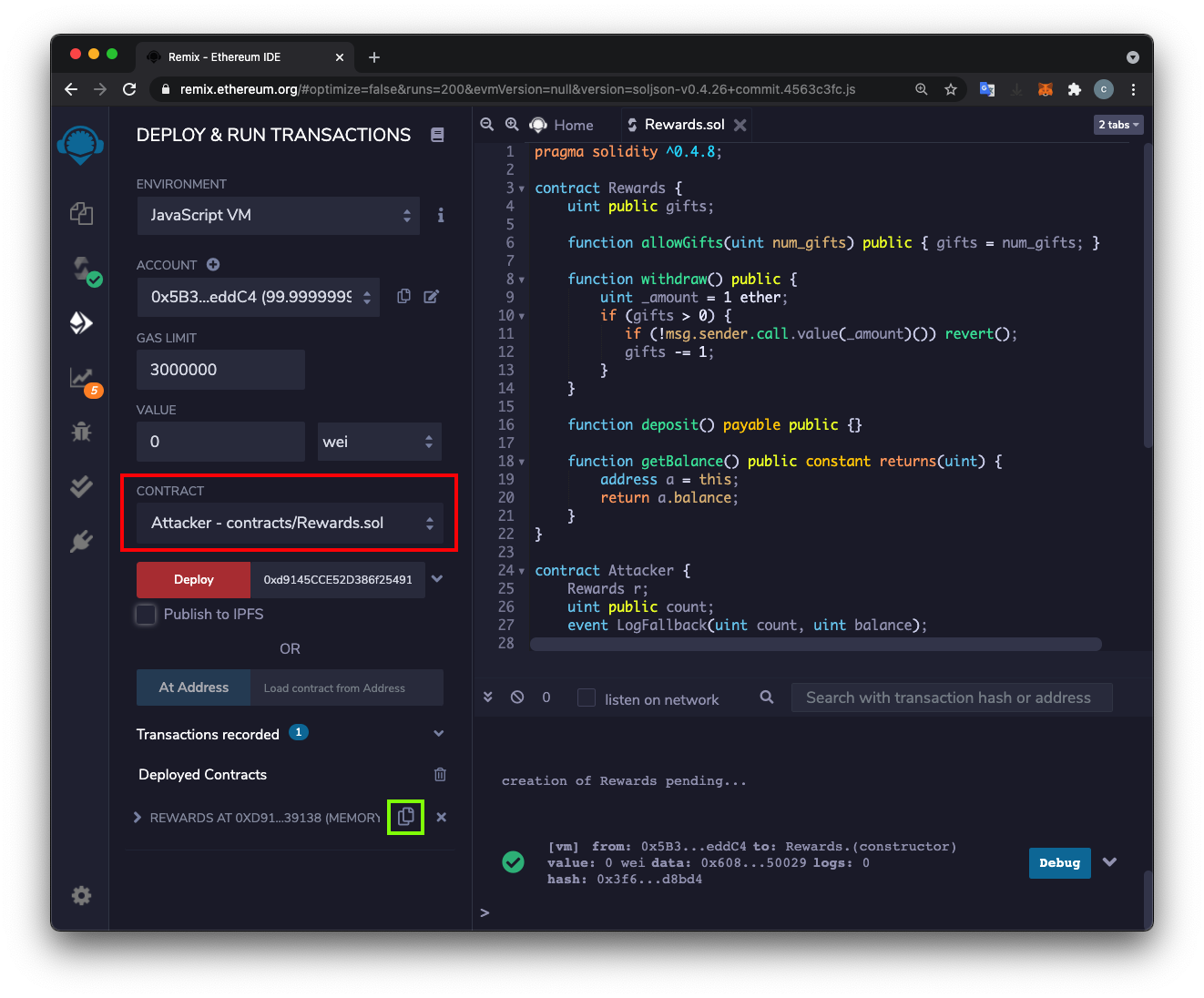Expand the Transactions recorded section
1204x998 pixels.
[x=438, y=734]
